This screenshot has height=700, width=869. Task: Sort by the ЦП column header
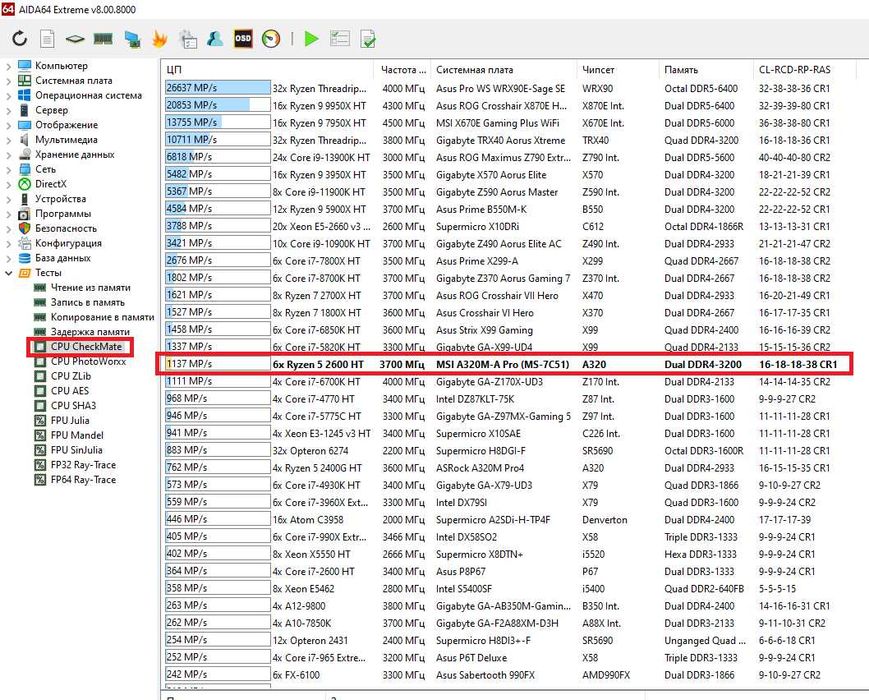pos(268,70)
